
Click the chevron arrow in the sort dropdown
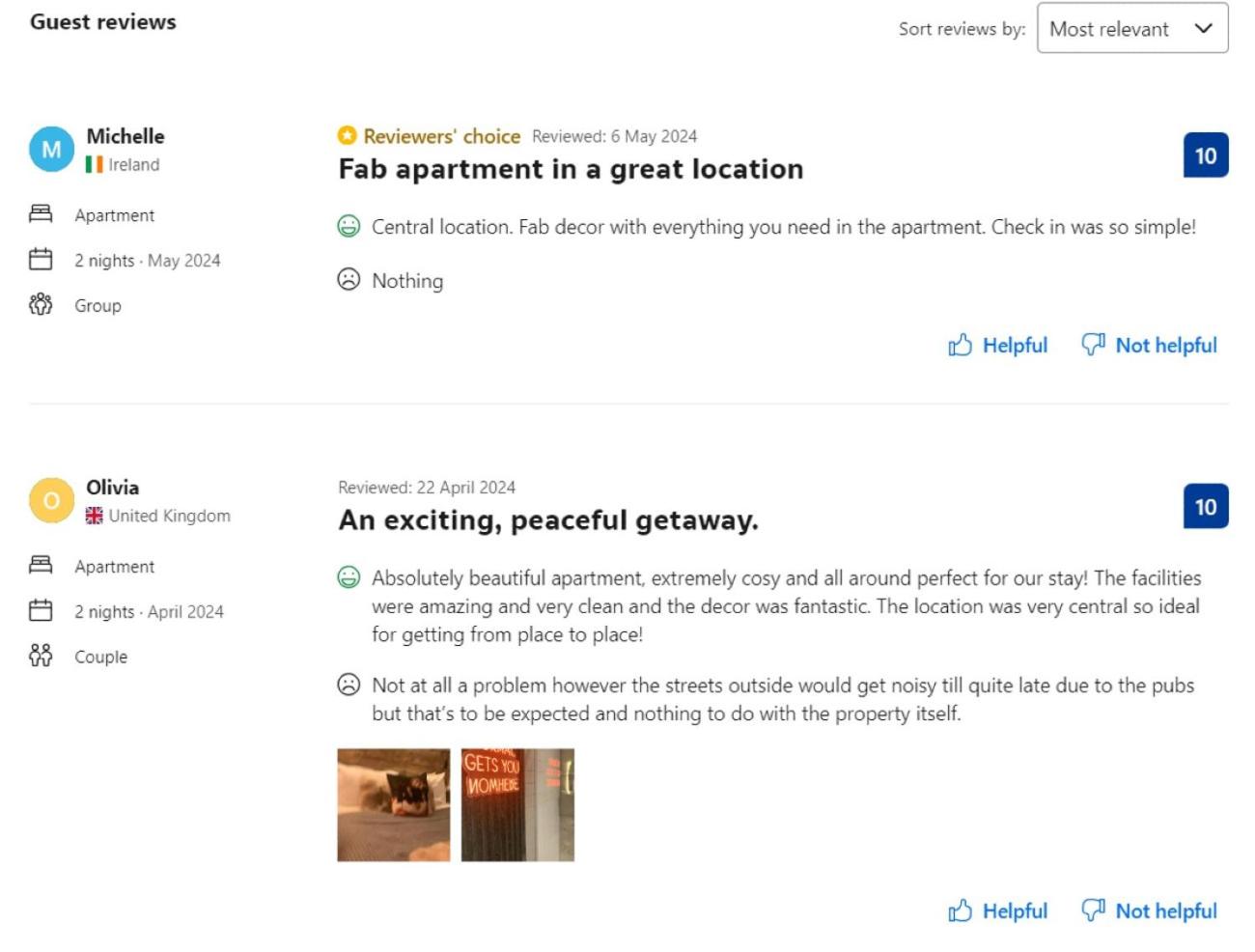(1203, 28)
